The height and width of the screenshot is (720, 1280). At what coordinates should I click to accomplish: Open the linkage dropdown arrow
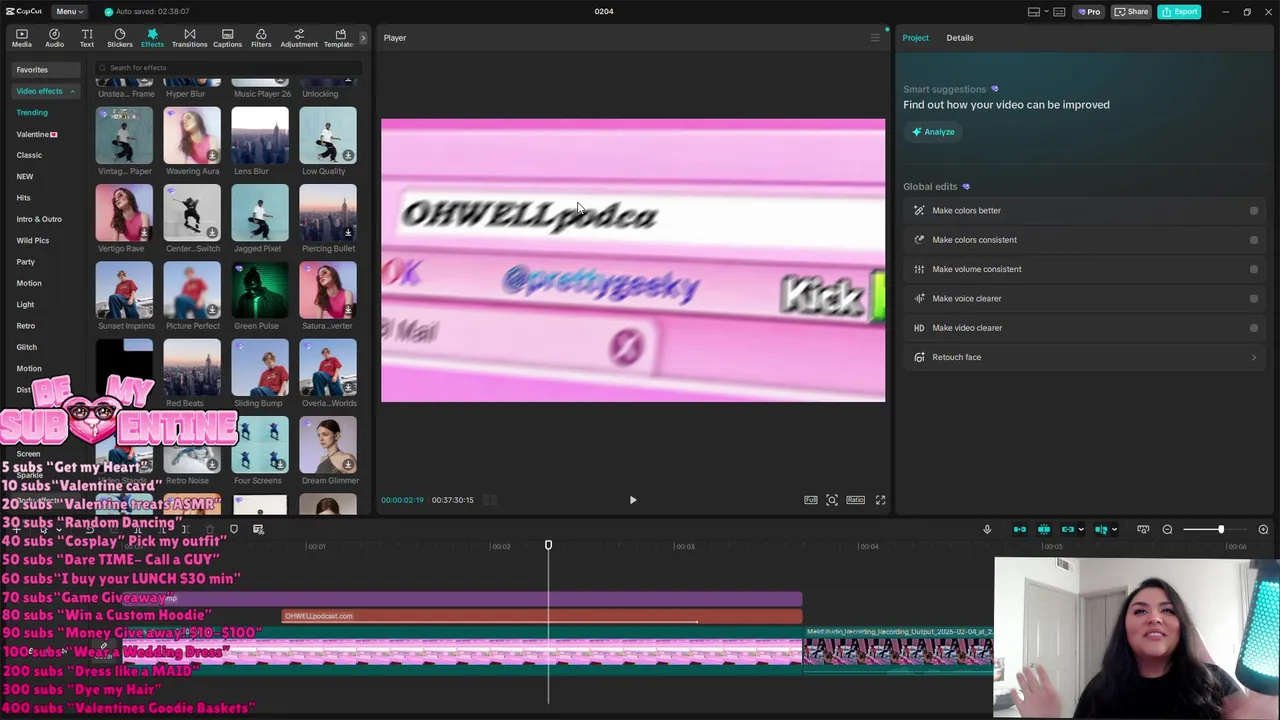point(1081,530)
